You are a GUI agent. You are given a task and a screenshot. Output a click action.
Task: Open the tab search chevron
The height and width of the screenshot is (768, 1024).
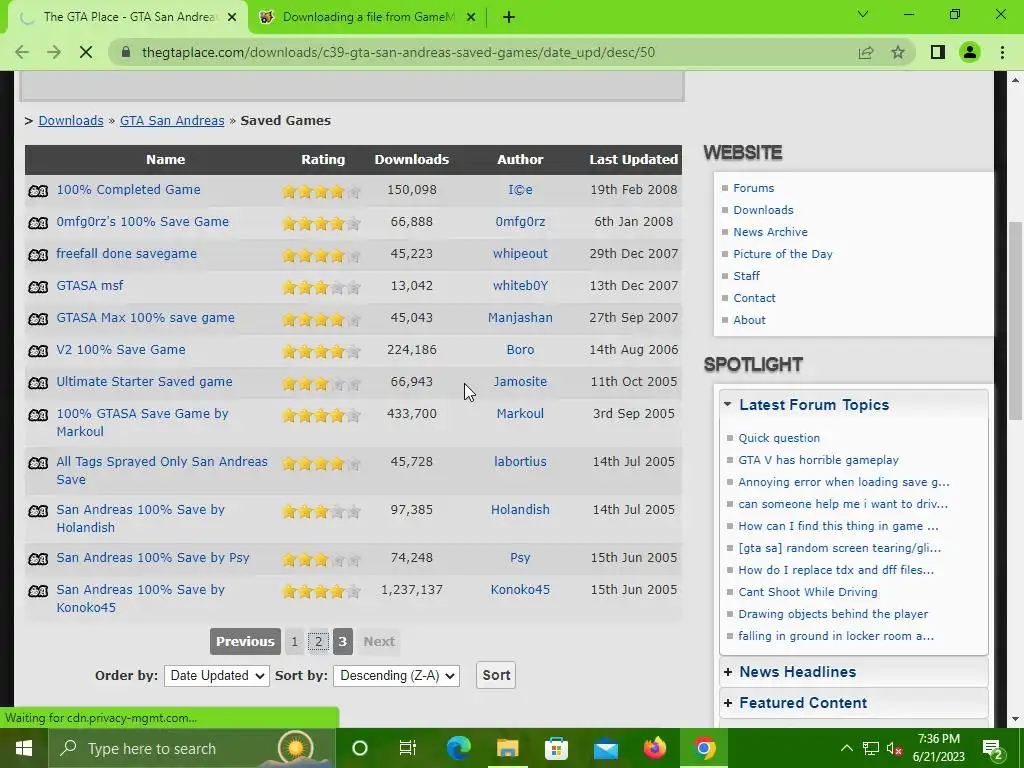[x=863, y=14]
